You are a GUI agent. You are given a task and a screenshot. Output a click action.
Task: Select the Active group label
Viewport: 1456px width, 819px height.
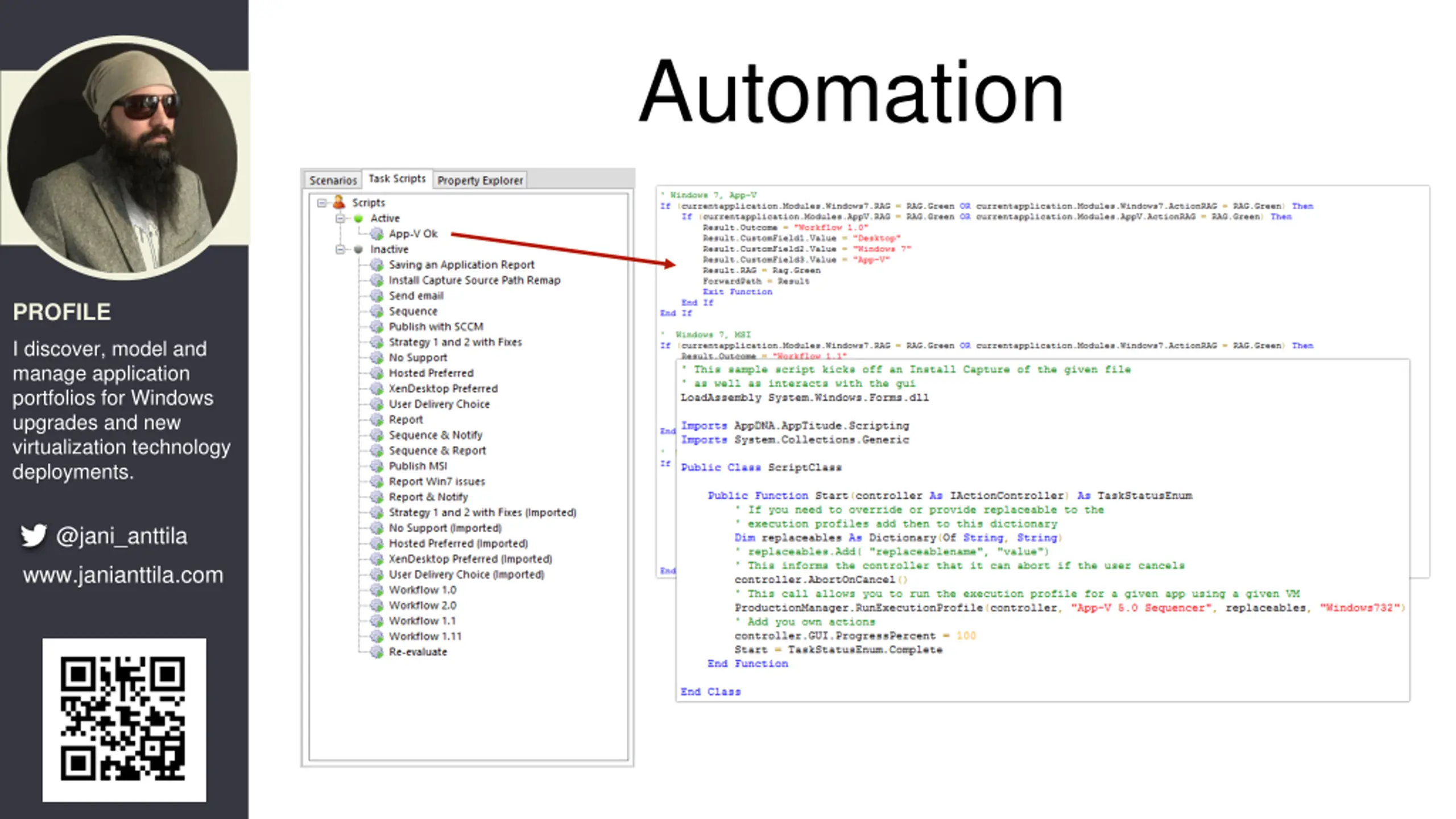(x=385, y=218)
